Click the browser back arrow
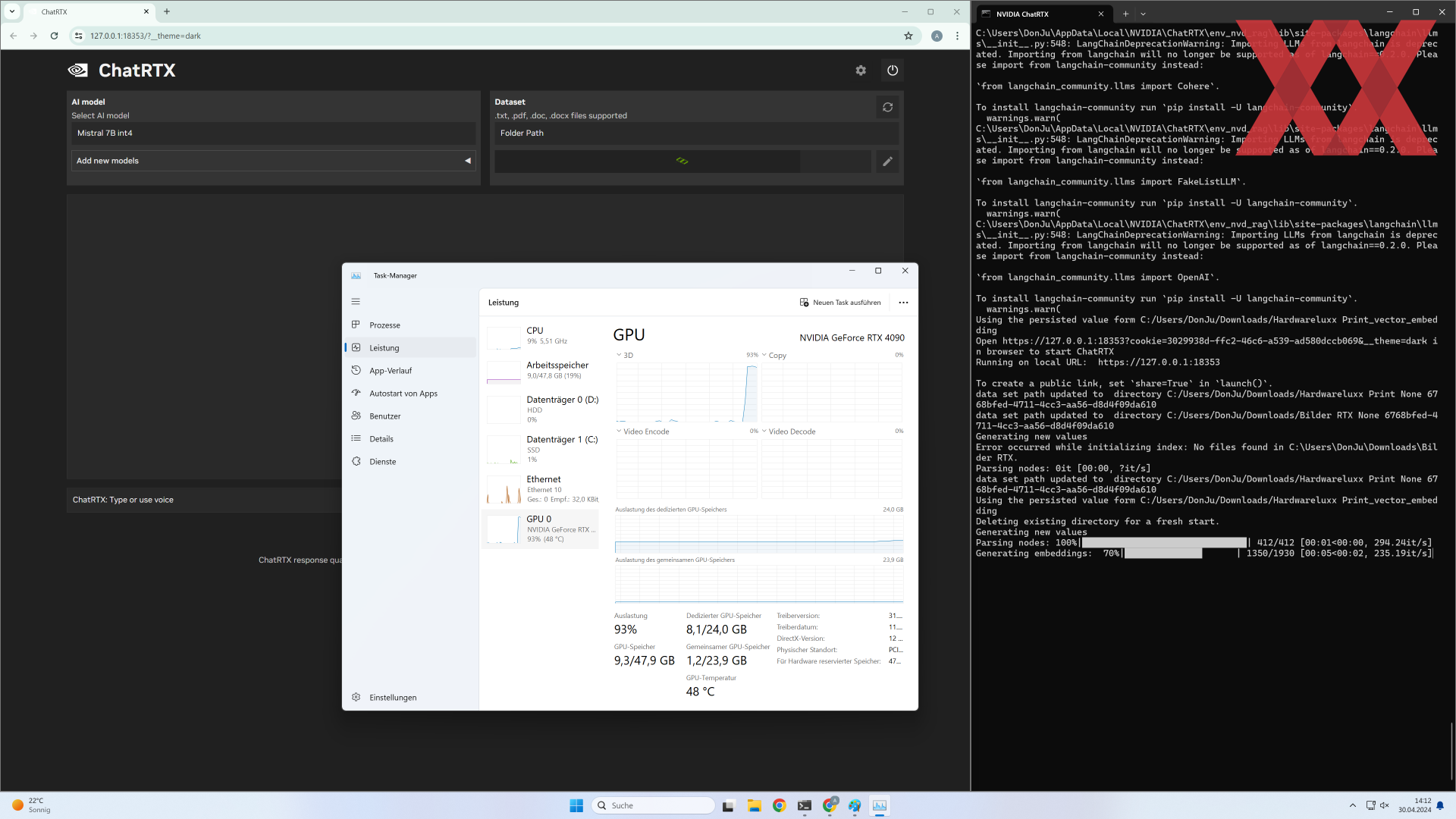The height and width of the screenshot is (819, 1456). click(x=14, y=36)
